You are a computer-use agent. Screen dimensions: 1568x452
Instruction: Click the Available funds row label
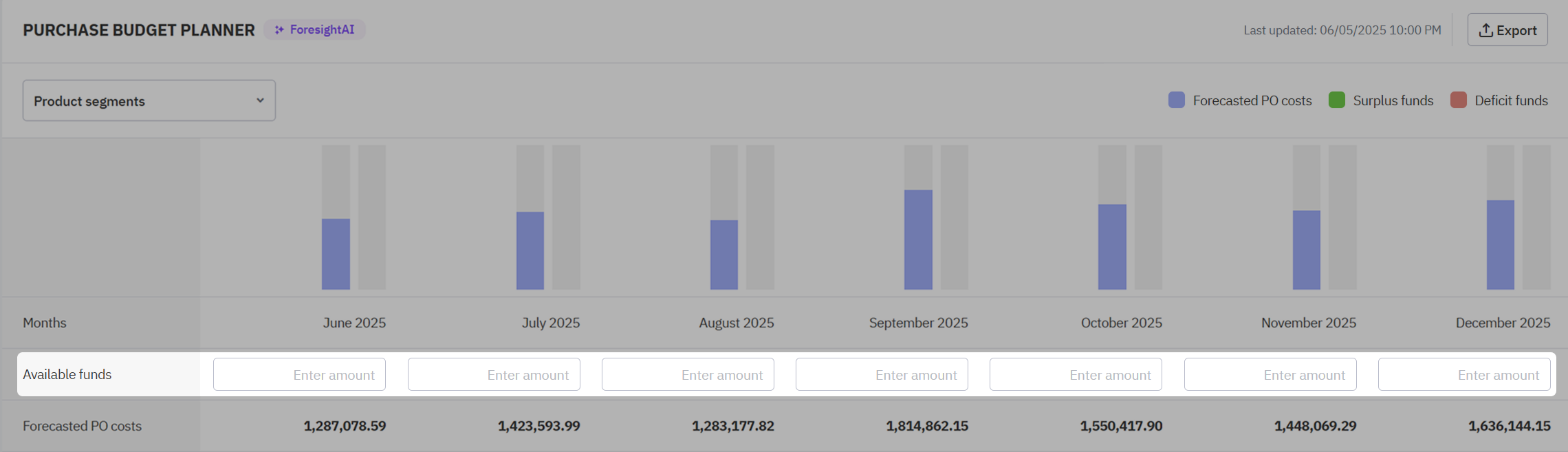point(67,374)
